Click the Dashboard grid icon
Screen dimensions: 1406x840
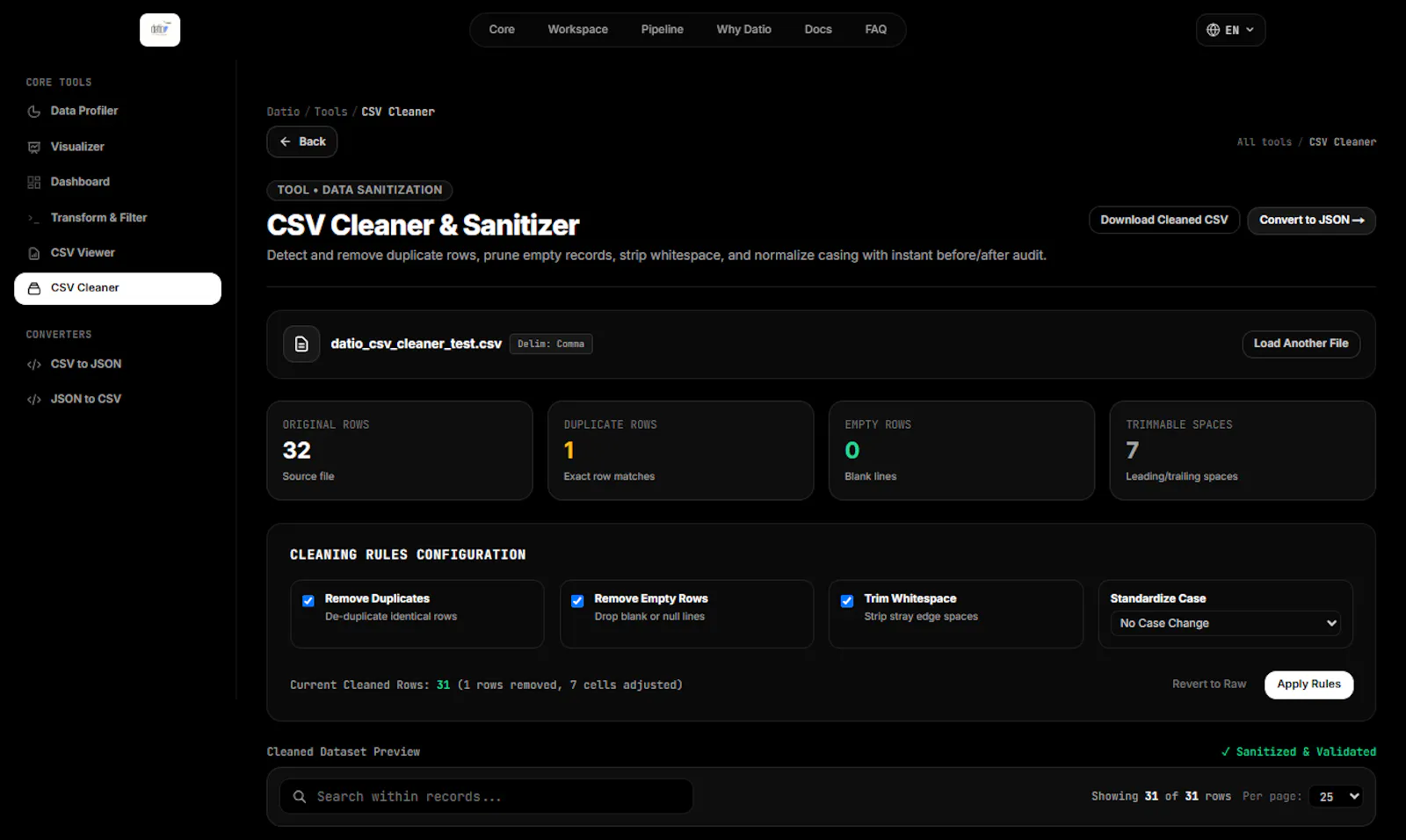pyautogui.click(x=34, y=183)
